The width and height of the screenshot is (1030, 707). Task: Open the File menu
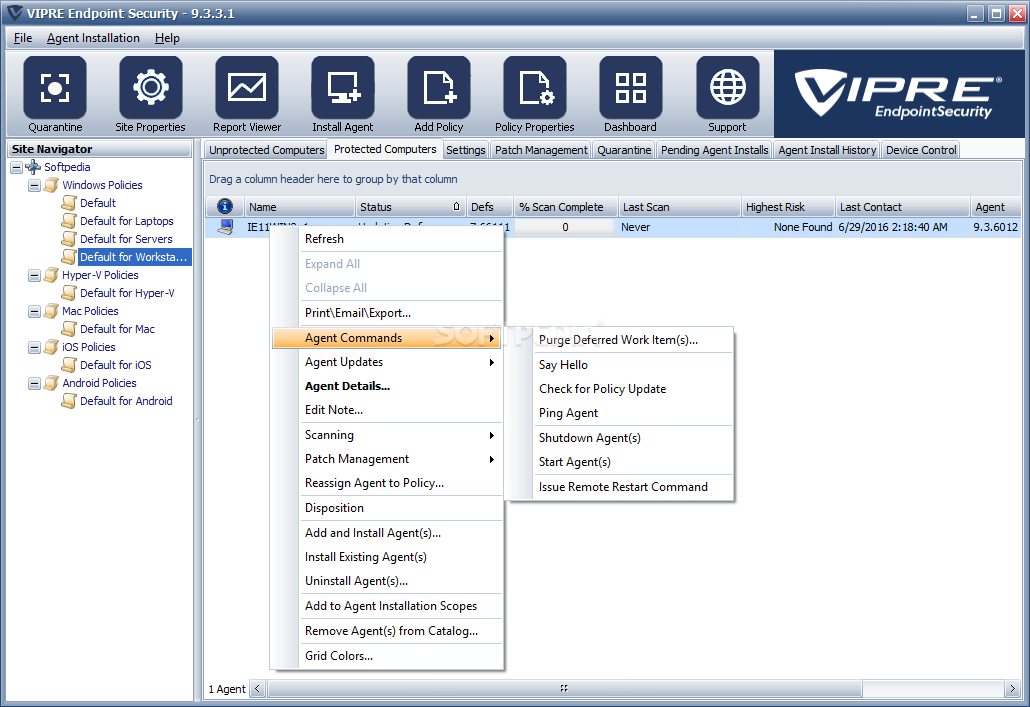coord(23,38)
